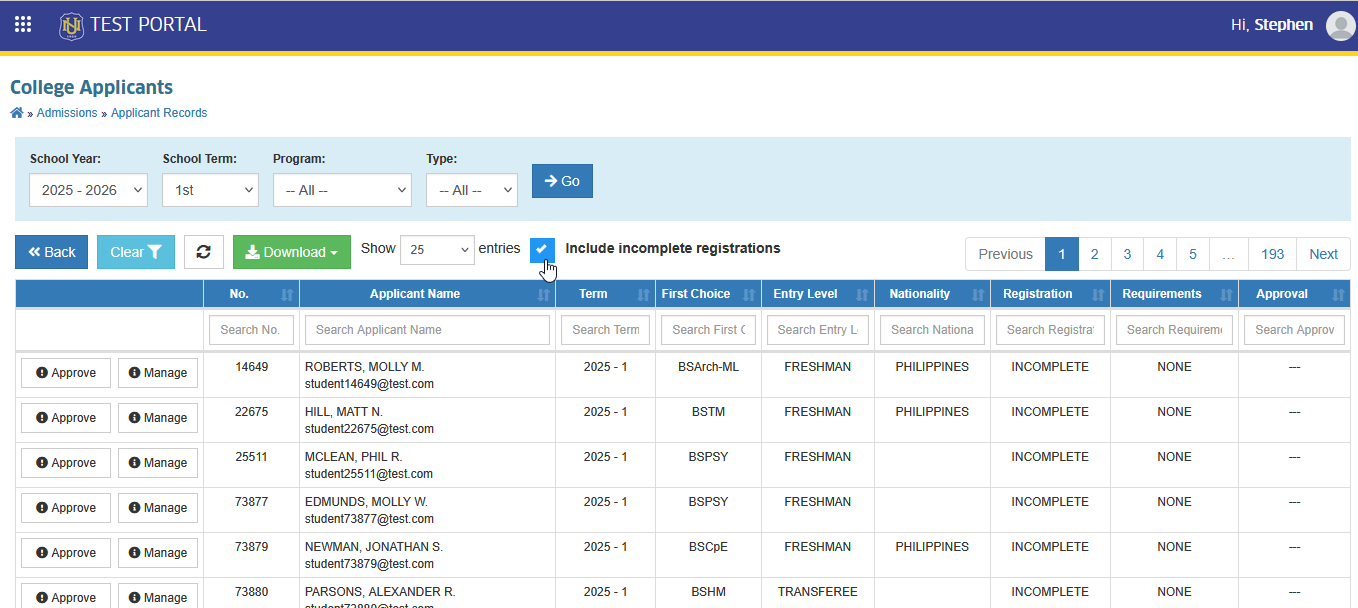Jump to last page 193
1358x608 pixels.
[x=1272, y=254]
